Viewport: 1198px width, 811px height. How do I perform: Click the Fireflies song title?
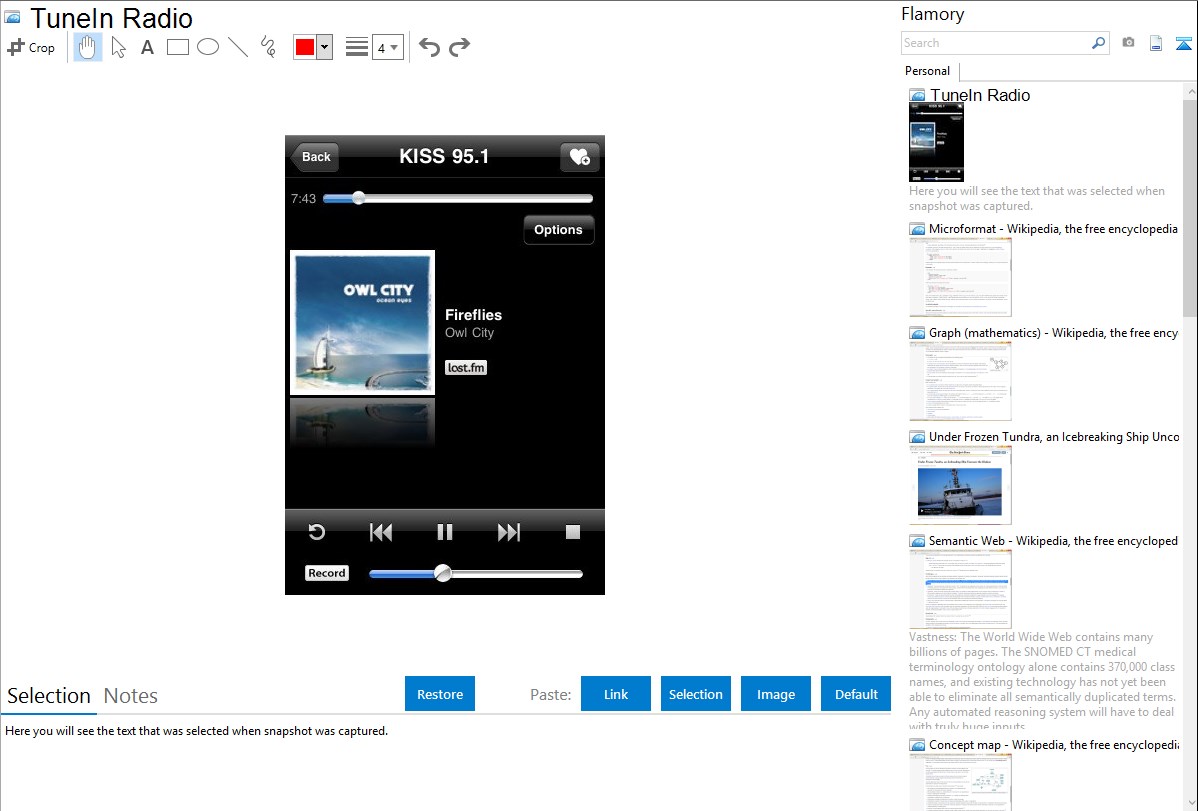(x=474, y=315)
